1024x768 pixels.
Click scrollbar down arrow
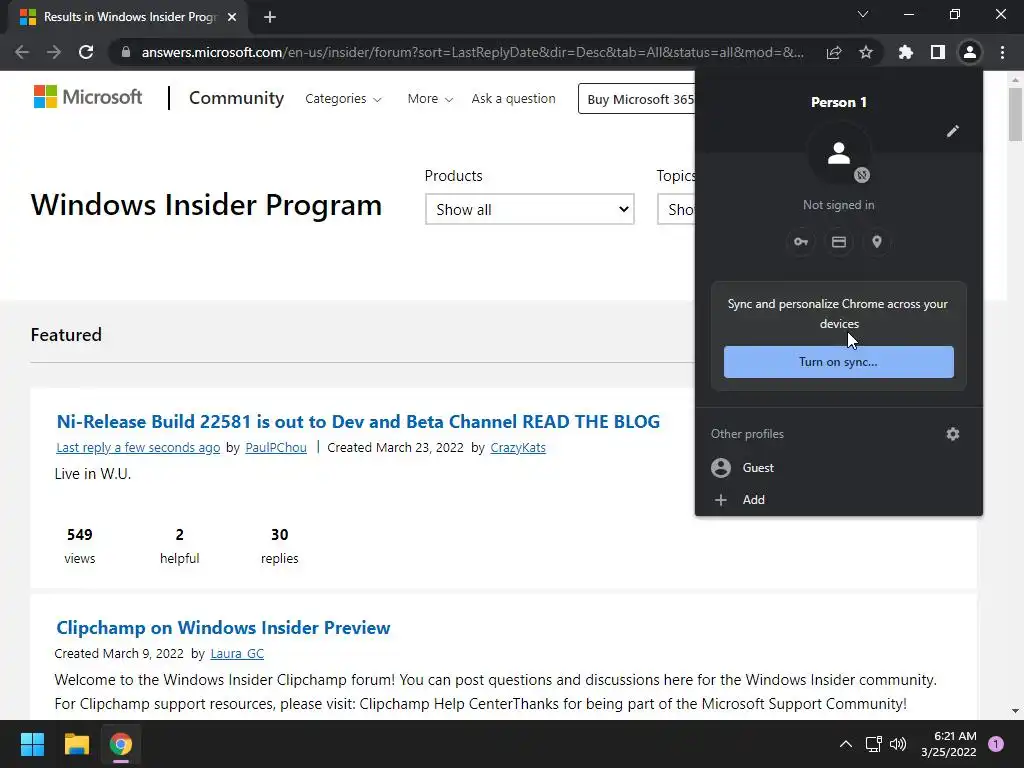pos(1015,711)
